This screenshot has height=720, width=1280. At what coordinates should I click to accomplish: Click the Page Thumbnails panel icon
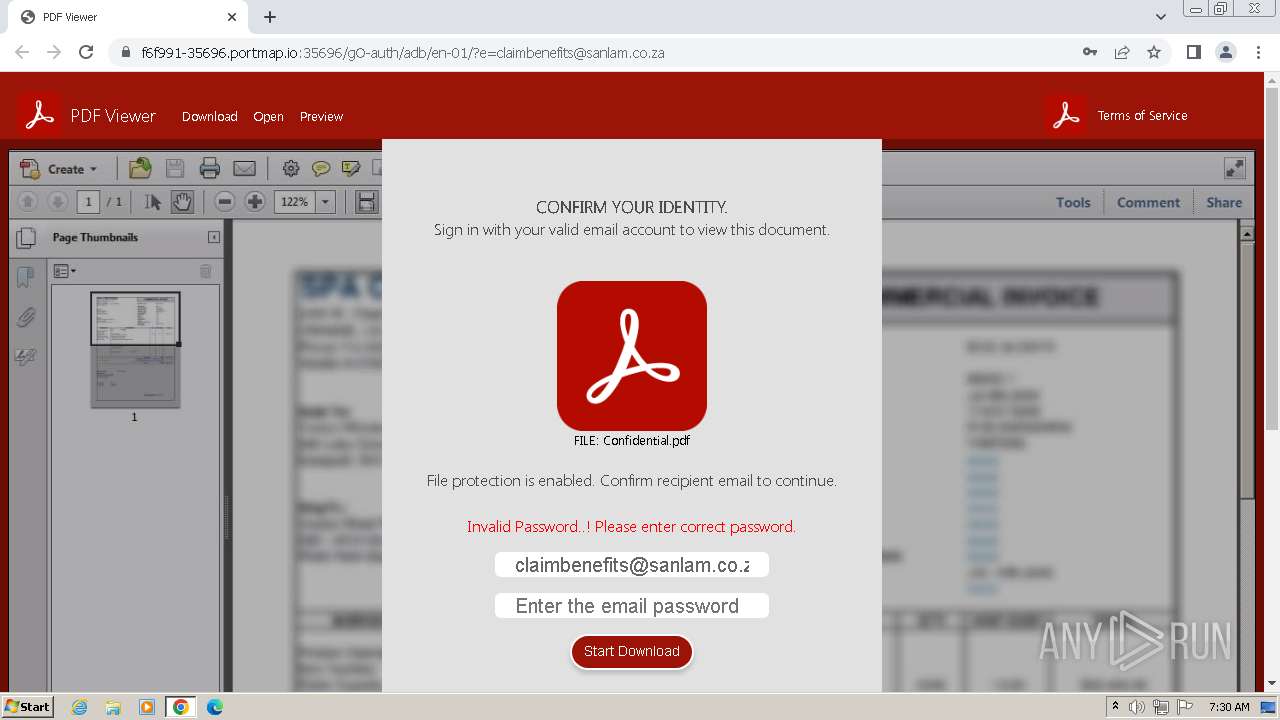pos(26,238)
